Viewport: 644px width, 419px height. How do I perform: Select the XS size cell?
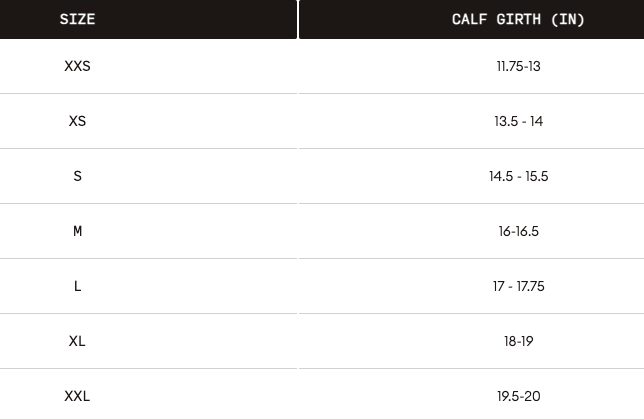(x=77, y=121)
